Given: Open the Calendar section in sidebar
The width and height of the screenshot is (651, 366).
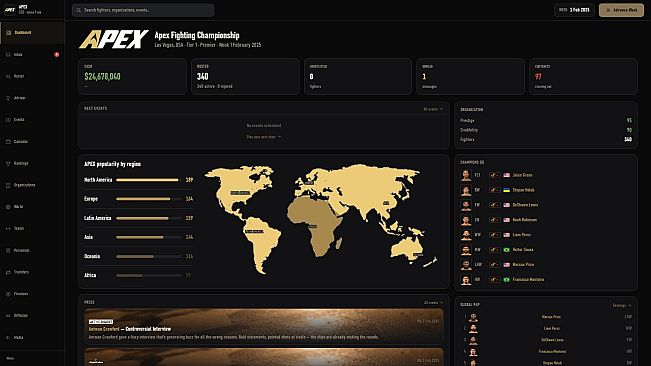Looking at the screenshot, I should click(32, 142).
